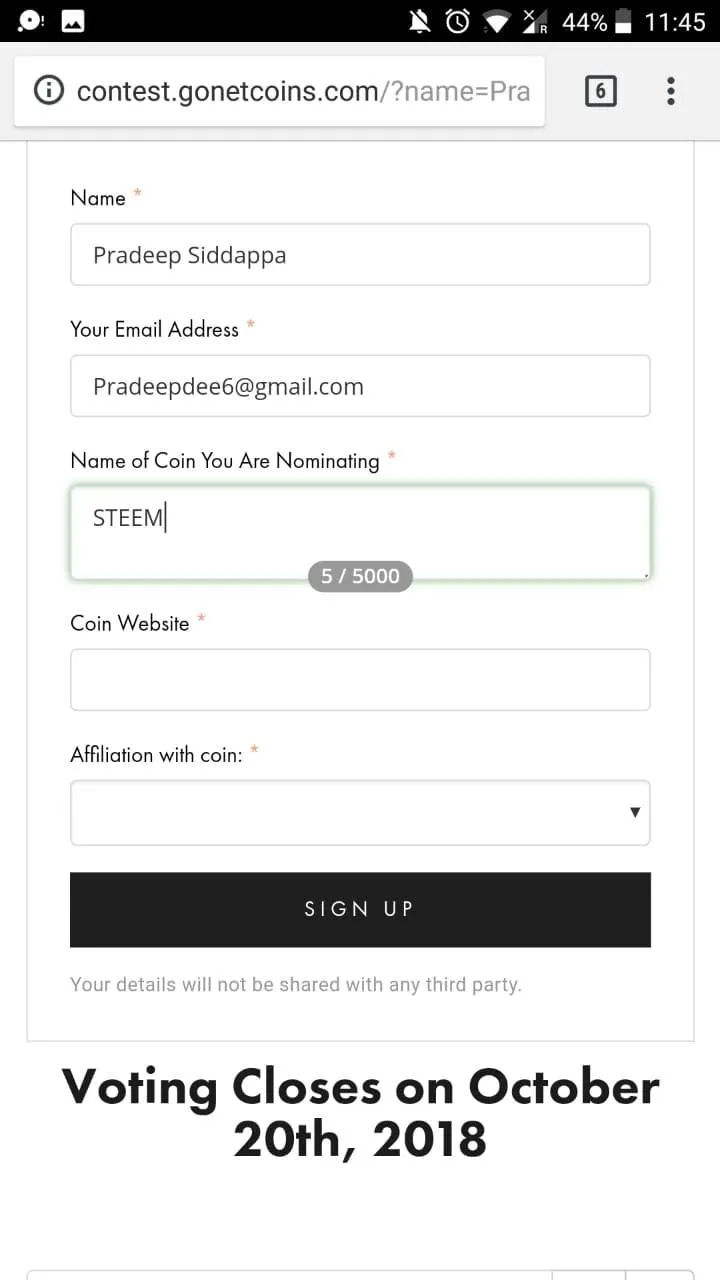Click the dropdown arrow in Affiliation field

pos(634,813)
